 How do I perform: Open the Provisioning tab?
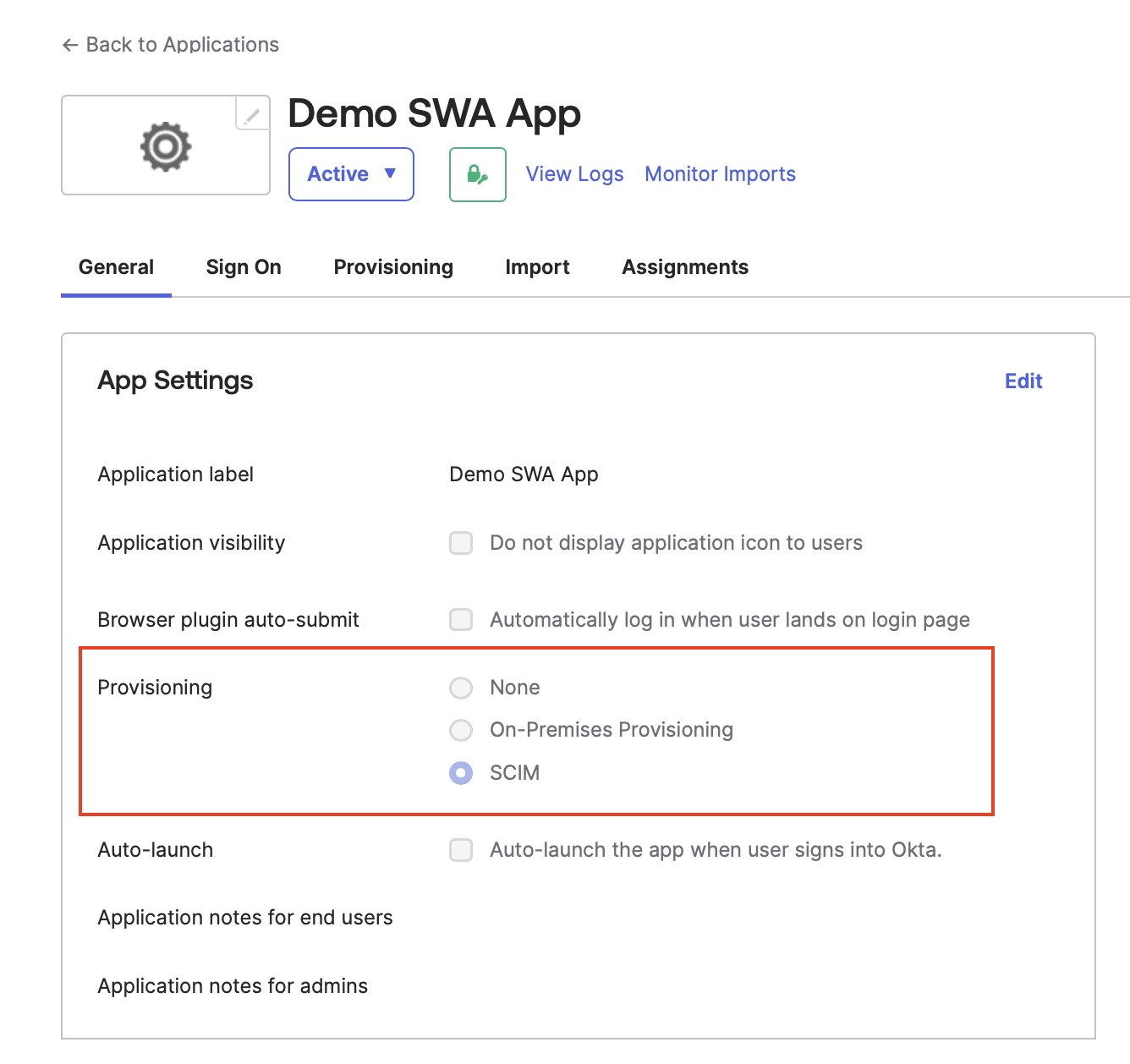tap(392, 267)
